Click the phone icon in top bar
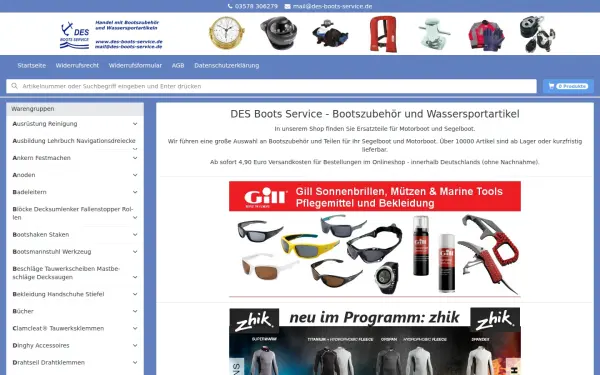600x375 pixels. point(230,6)
